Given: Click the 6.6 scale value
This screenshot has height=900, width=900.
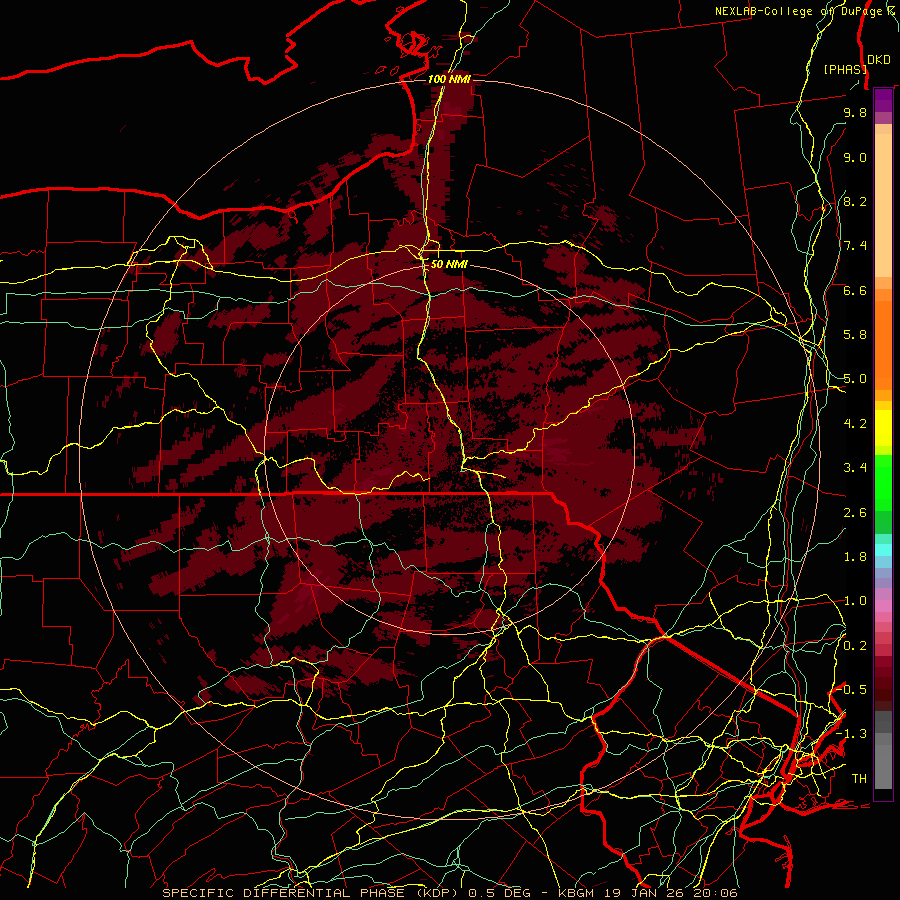Looking at the screenshot, I should (x=855, y=290).
